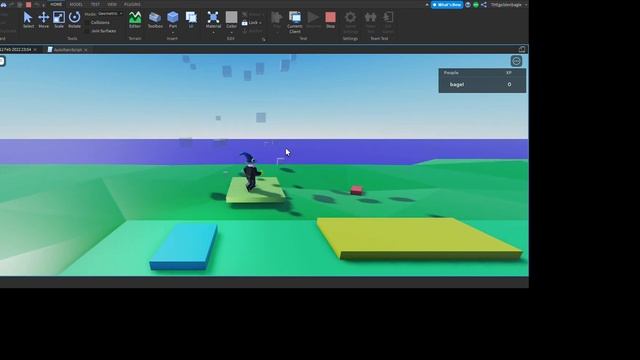The width and height of the screenshot is (640, 360).
Task: Expand the Part dropdown arrow
Action: [x=173, y=32]
